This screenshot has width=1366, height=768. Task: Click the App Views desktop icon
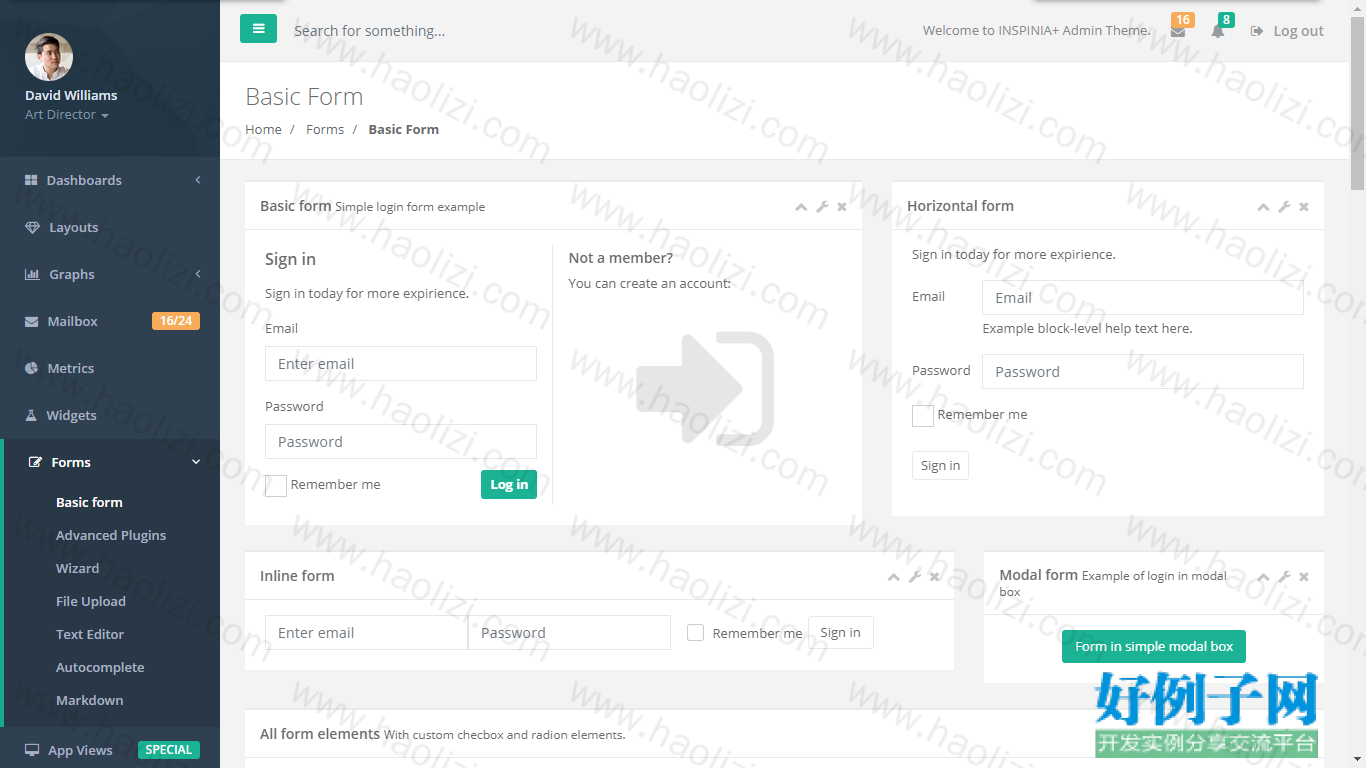(32, 750)
